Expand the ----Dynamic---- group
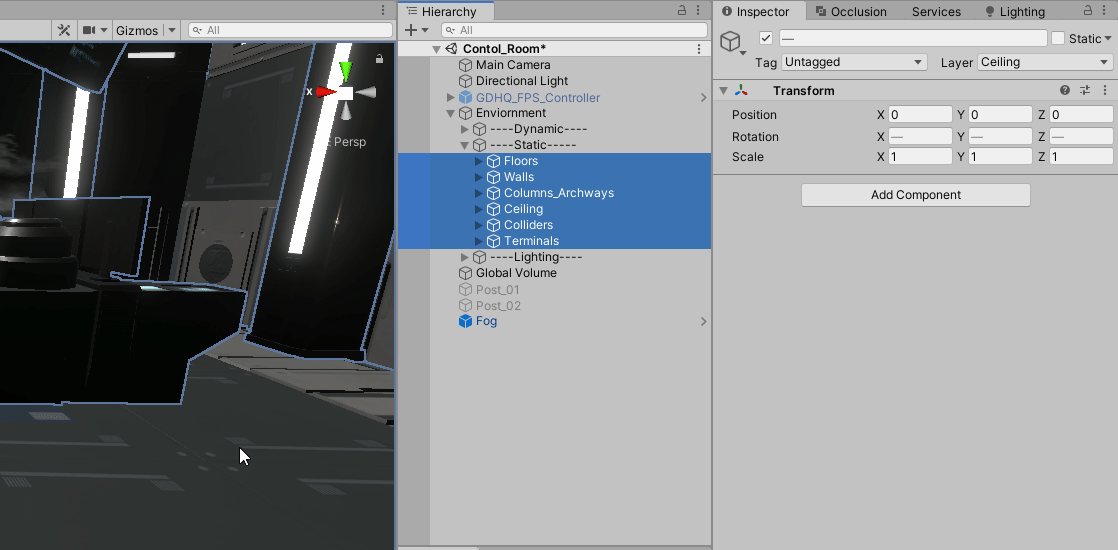The height and width of the screenshot is (550, 1118). (465, 129)
